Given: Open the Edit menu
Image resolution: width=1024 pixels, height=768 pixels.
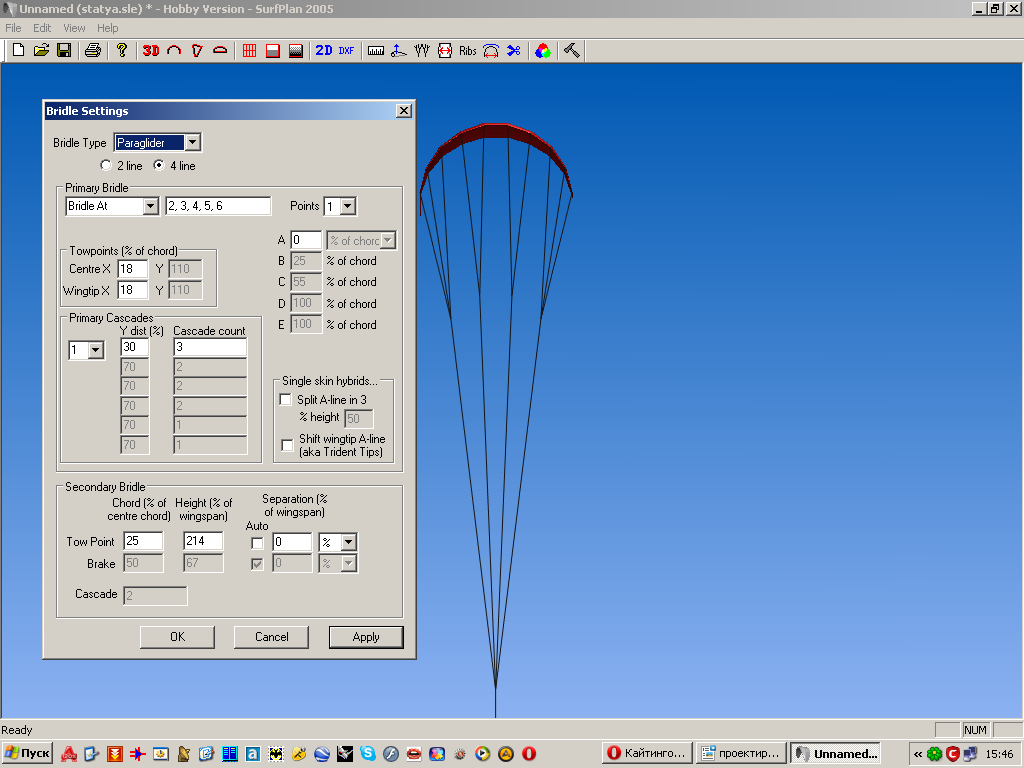Looking at the screenshot, I should point(42,28).
